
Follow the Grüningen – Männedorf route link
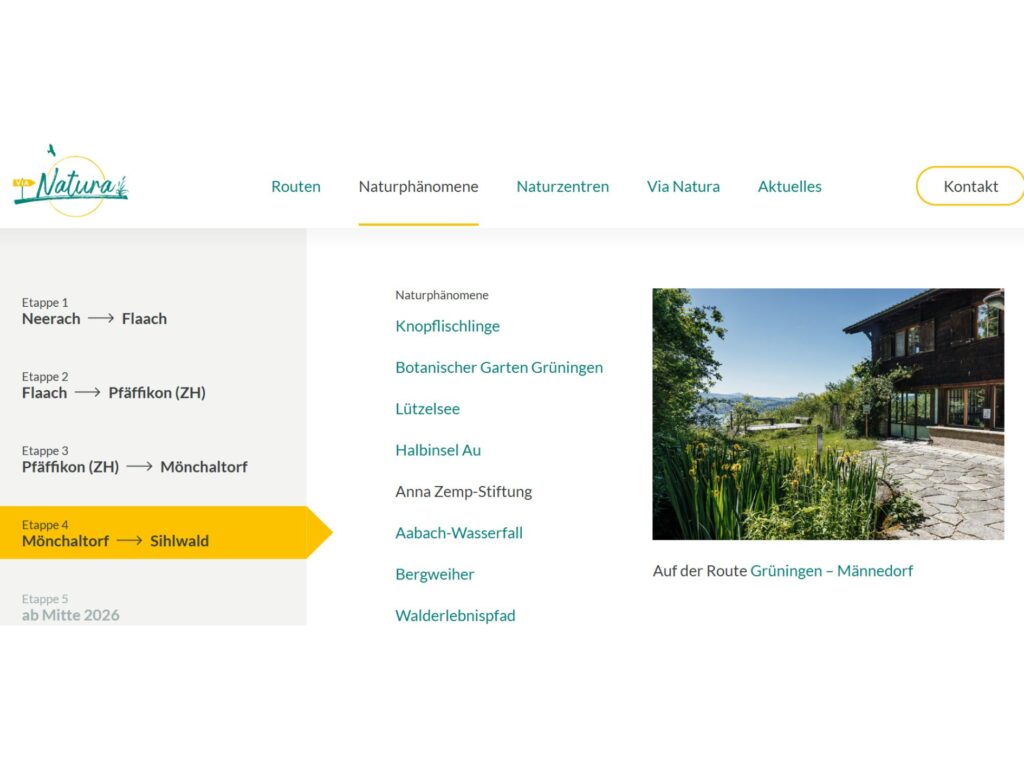point(831,571)
